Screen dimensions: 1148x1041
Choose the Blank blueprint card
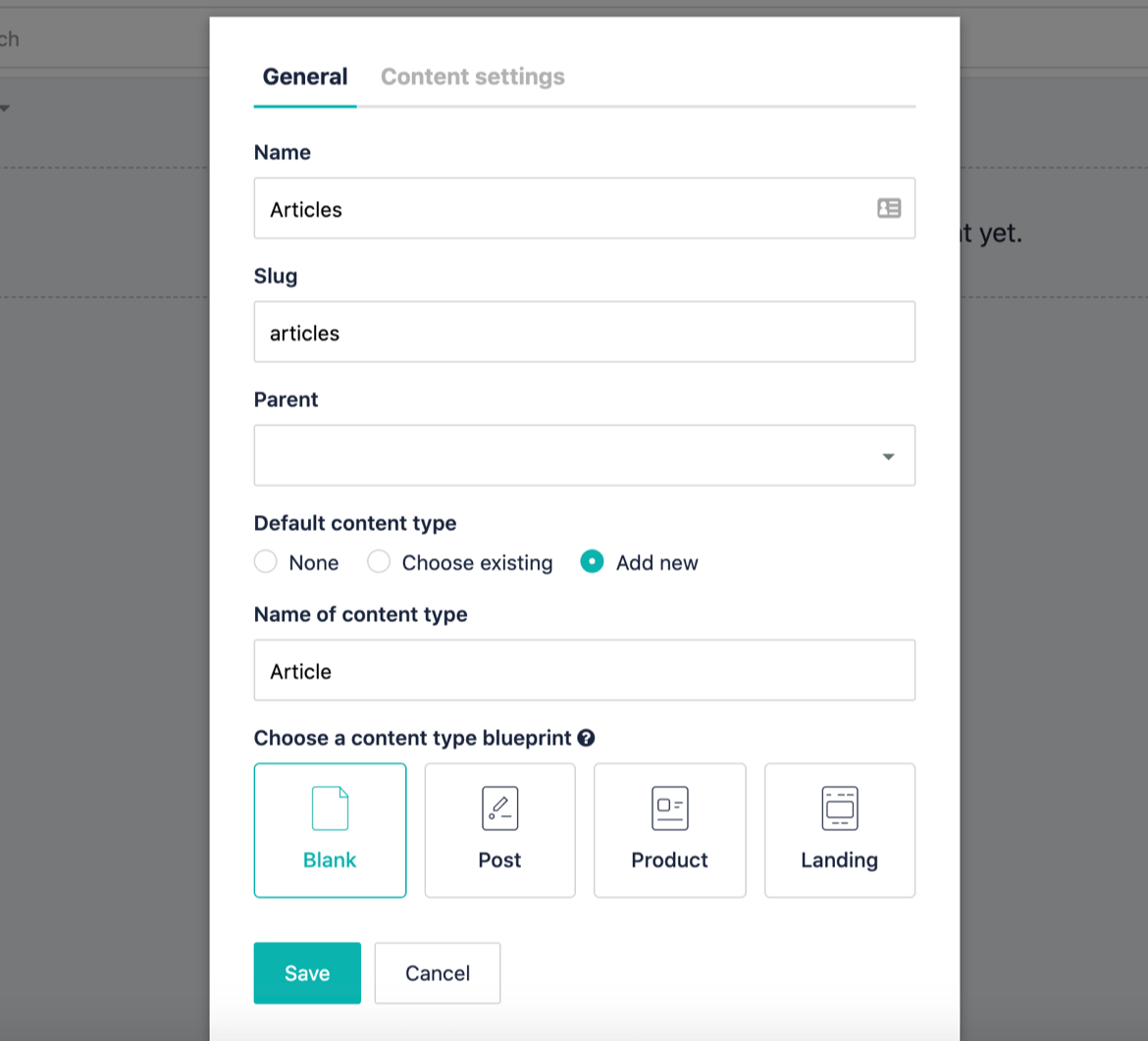tap(331, 831)
